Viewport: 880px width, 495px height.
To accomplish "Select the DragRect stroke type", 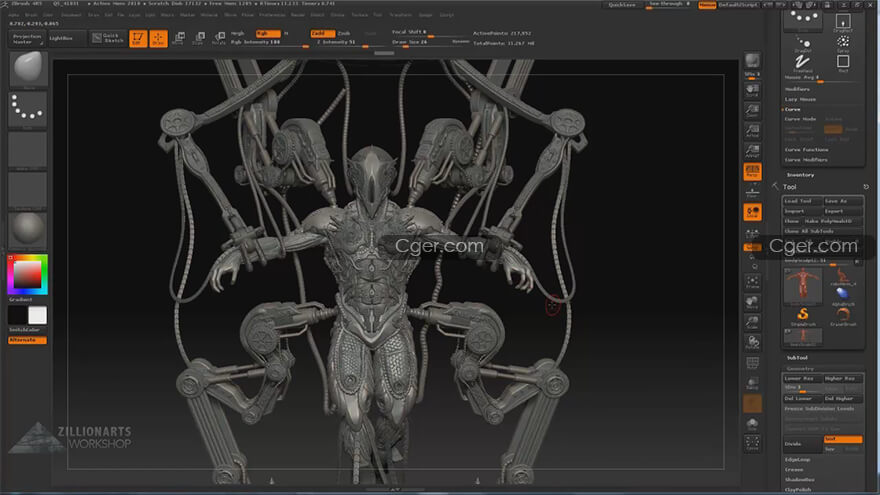I will (x=842, y=23).
